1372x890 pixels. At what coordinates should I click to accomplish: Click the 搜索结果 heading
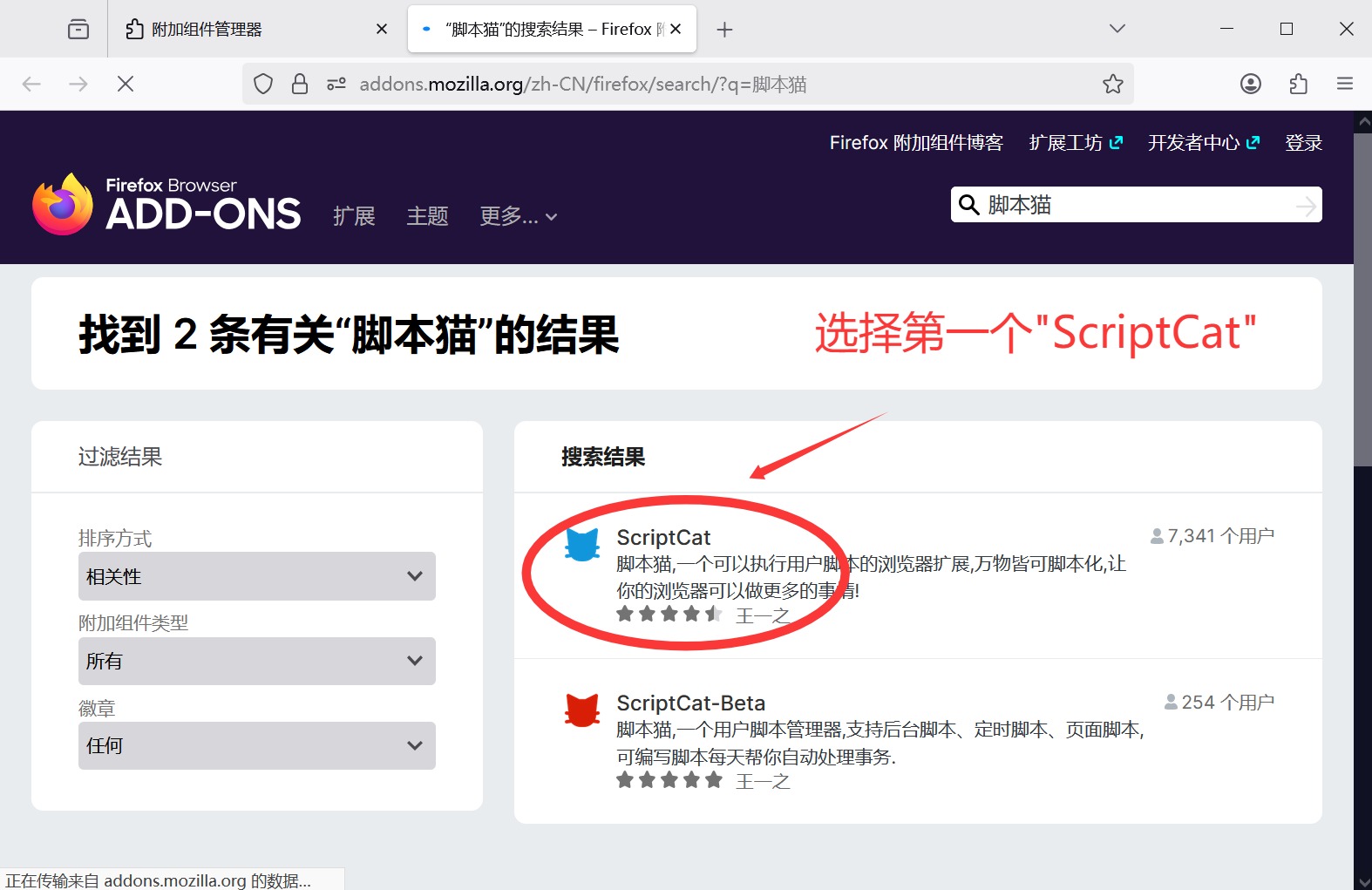click(x=603, y=457)
